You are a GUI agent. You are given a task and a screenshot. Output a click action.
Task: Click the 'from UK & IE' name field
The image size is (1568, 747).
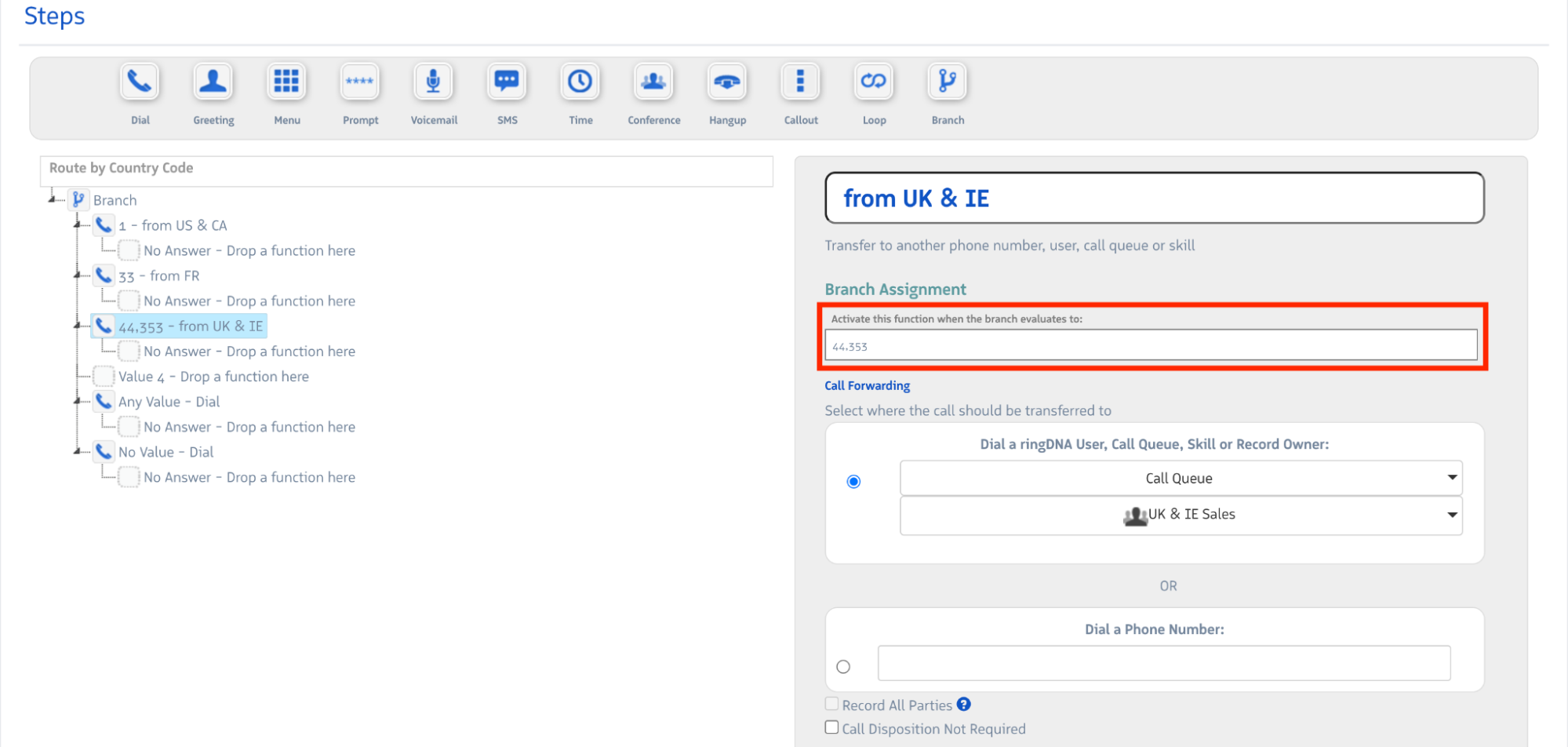pos(1154,199)
